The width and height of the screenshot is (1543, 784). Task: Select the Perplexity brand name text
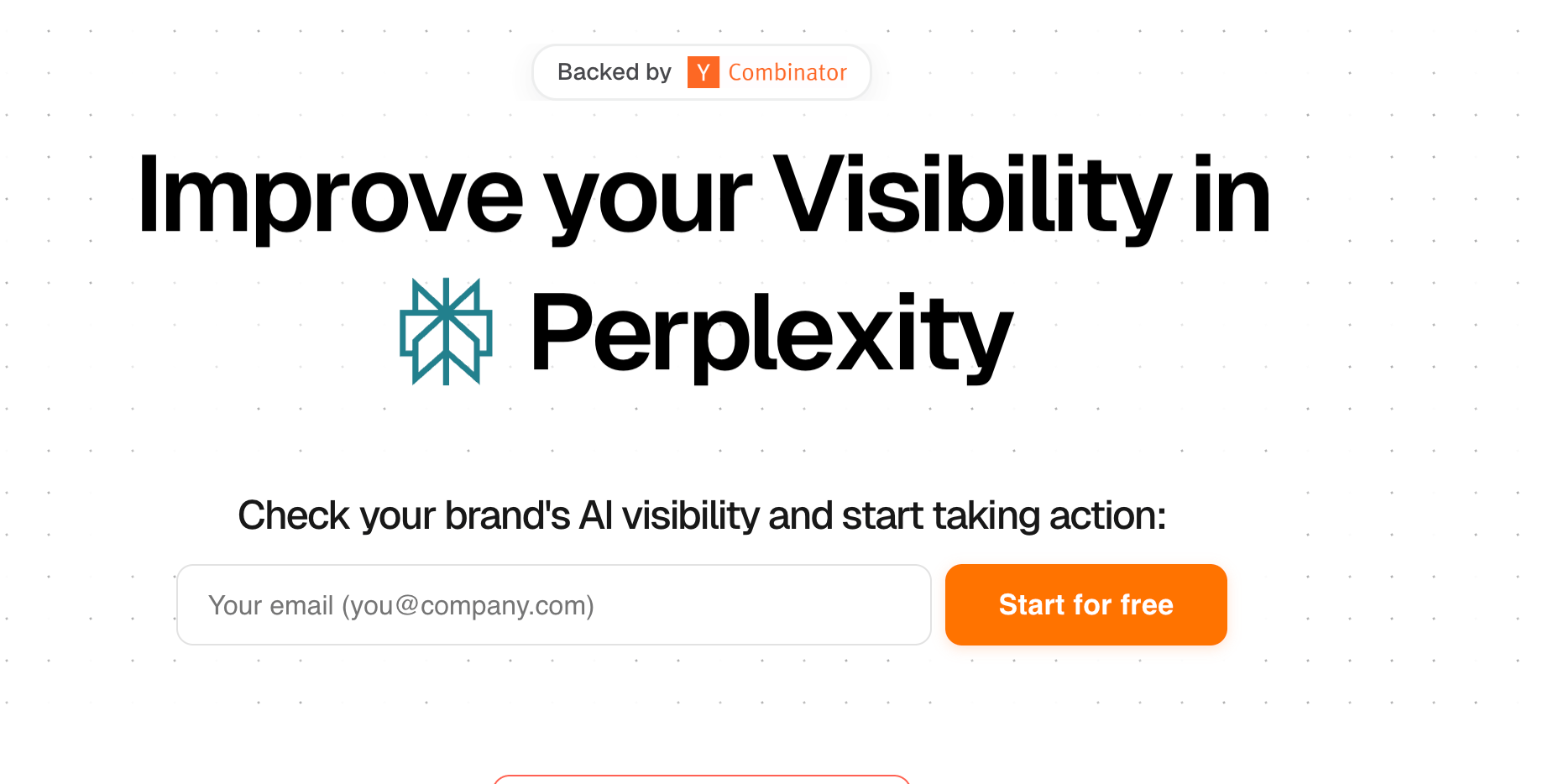pyautogui.click(x=771, y=334)
